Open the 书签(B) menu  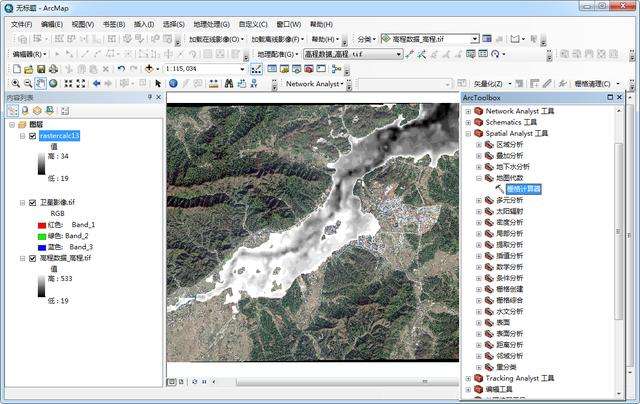tap(114, 24)
